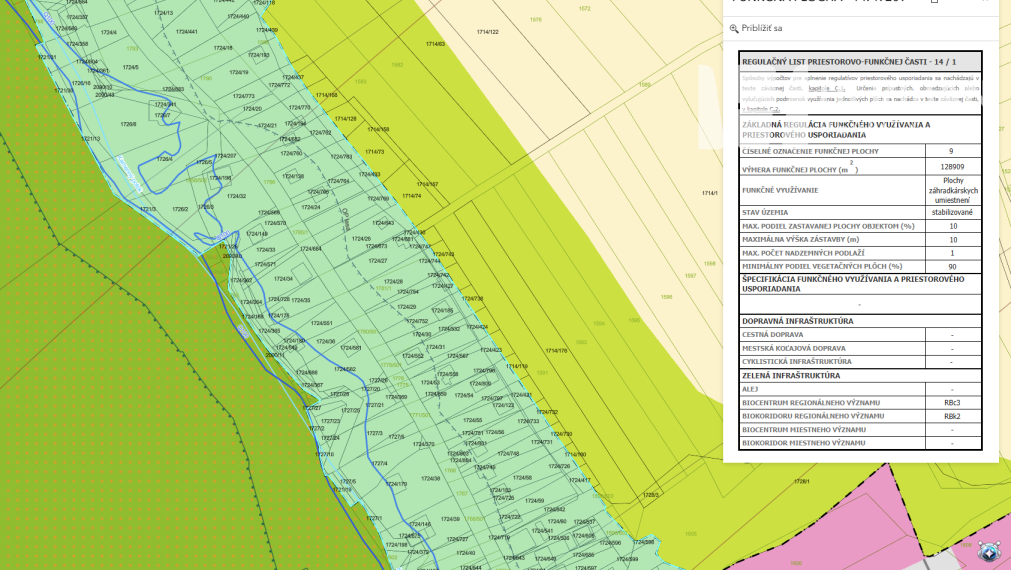Select parcel 1724/441 in the garden area

(186, 32)
